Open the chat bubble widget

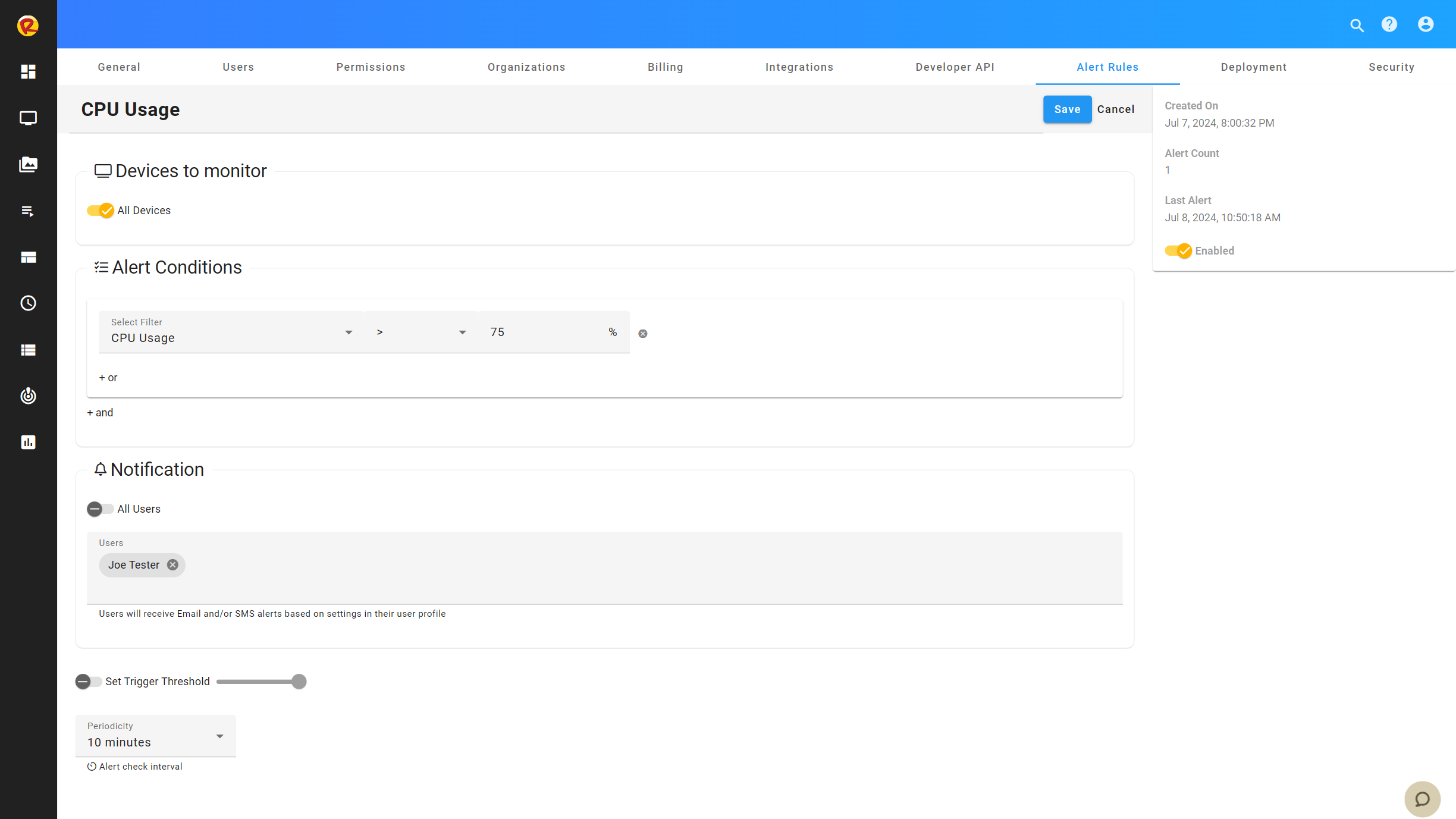pyautogui.click(x=1422, y=799)
